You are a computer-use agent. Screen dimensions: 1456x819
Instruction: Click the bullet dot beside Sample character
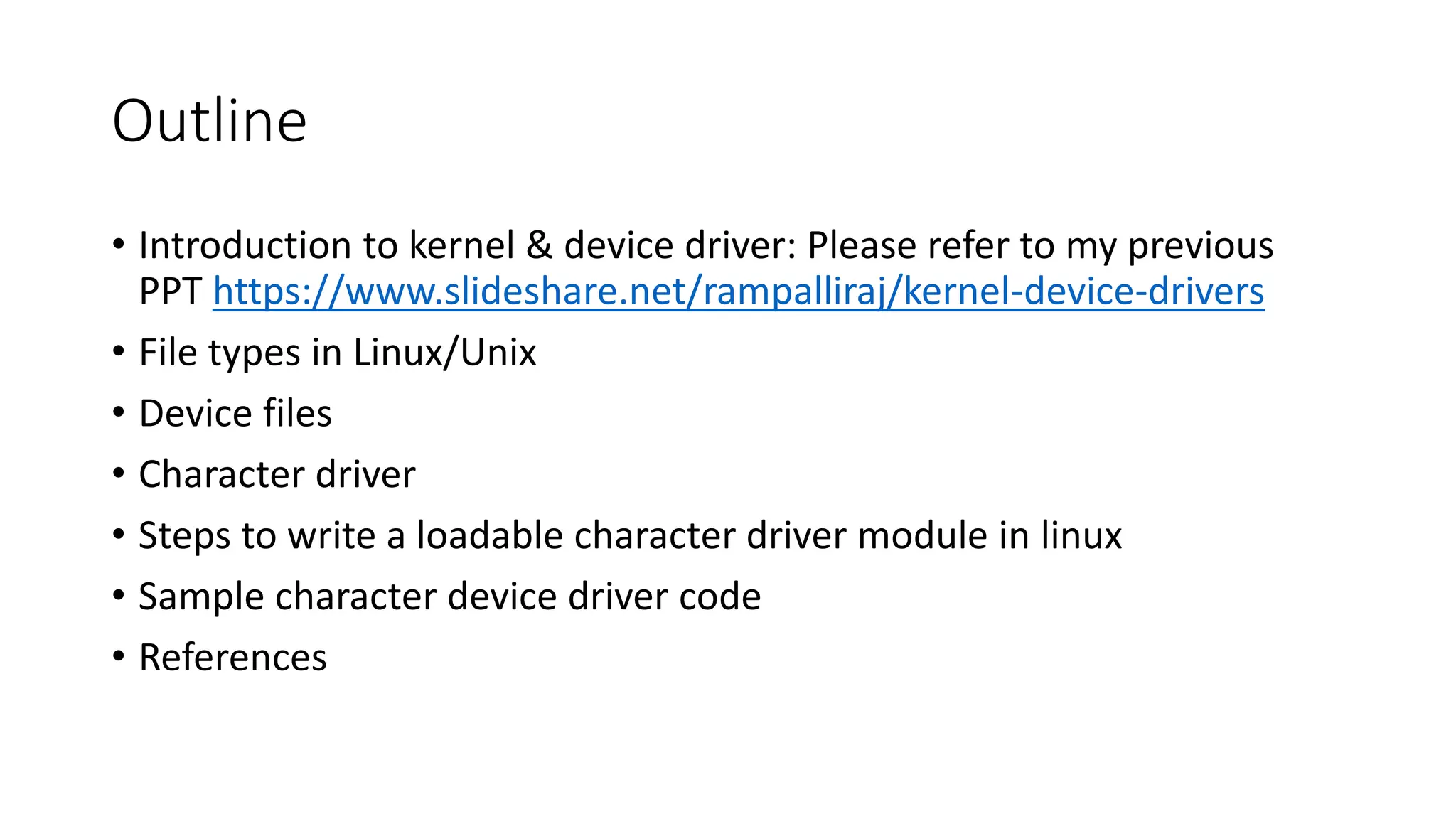119,594
